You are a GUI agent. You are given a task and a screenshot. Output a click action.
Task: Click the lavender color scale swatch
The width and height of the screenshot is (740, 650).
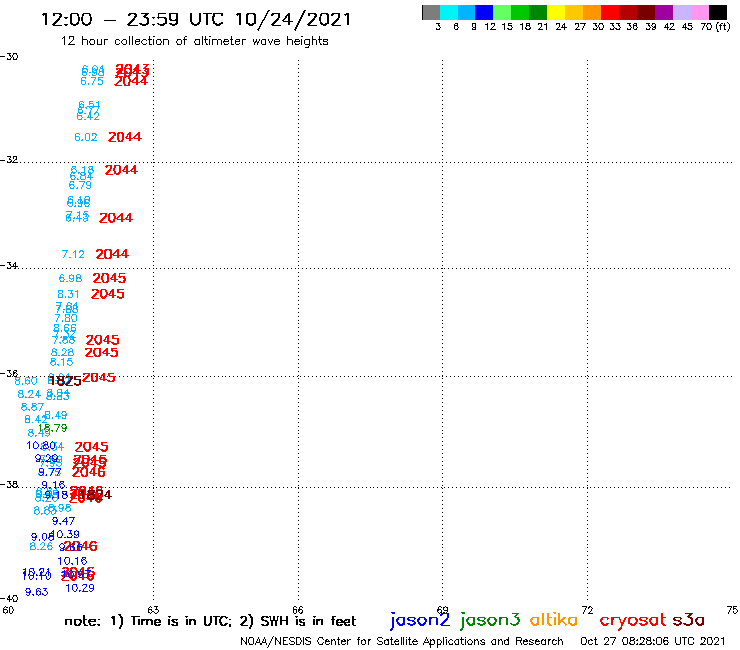(x=682, y=12)
